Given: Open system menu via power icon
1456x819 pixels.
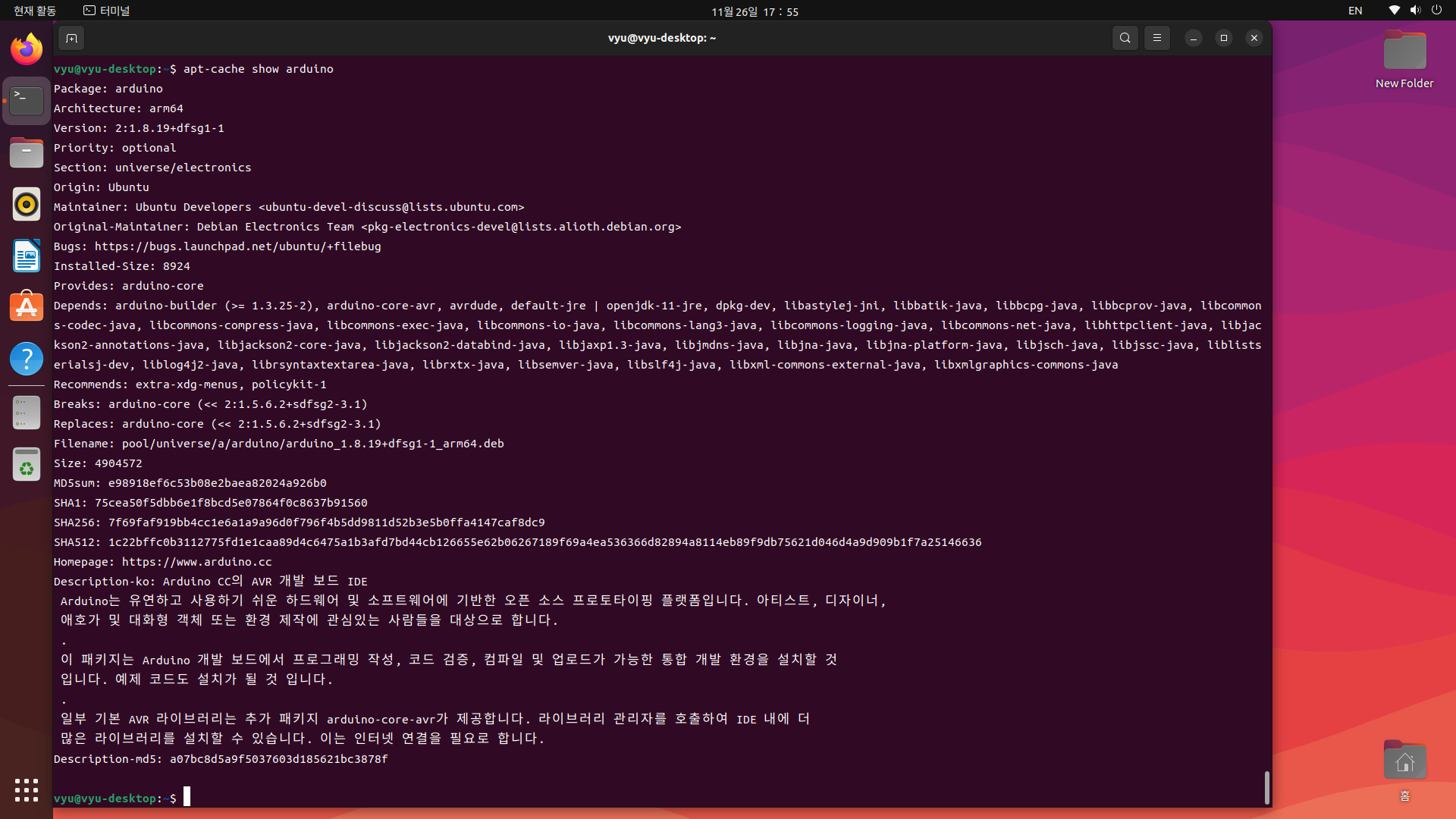Looking at the screenshot, I should (1436, 11).
